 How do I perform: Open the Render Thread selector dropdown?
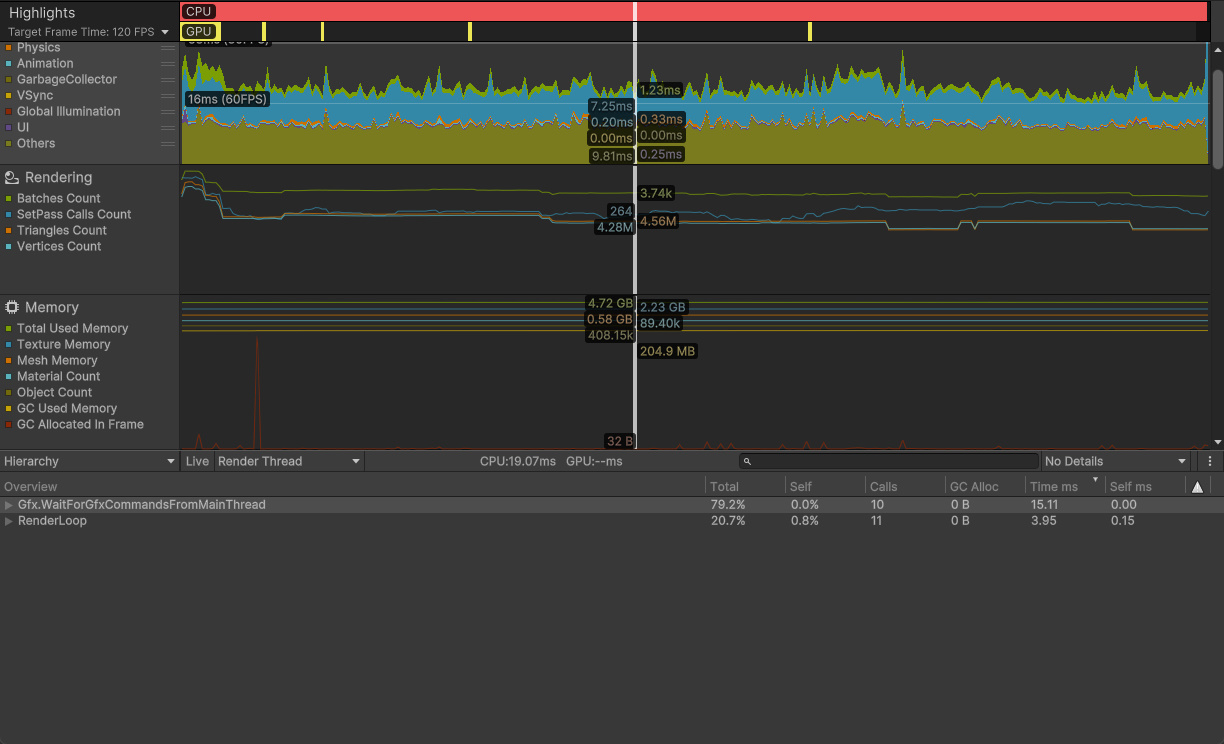tap(289, 461)
